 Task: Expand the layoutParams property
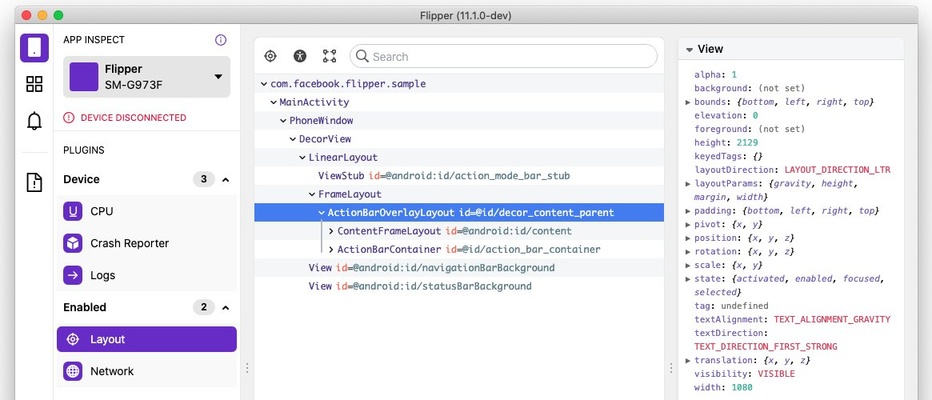688,184
